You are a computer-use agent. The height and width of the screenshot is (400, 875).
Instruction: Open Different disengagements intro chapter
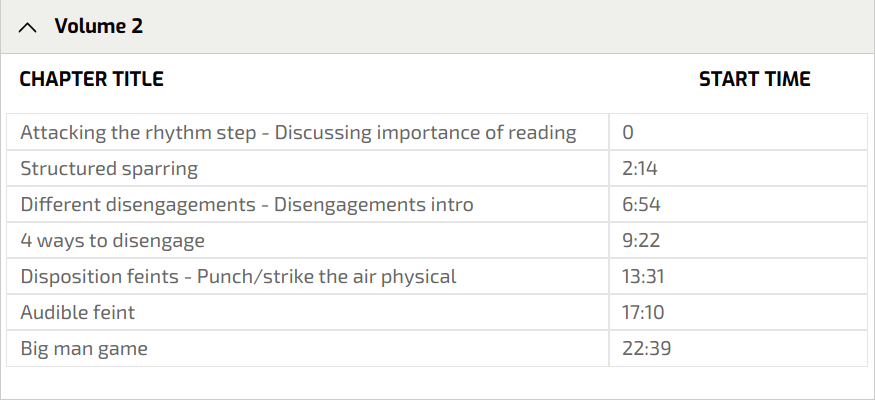[247, 205]
